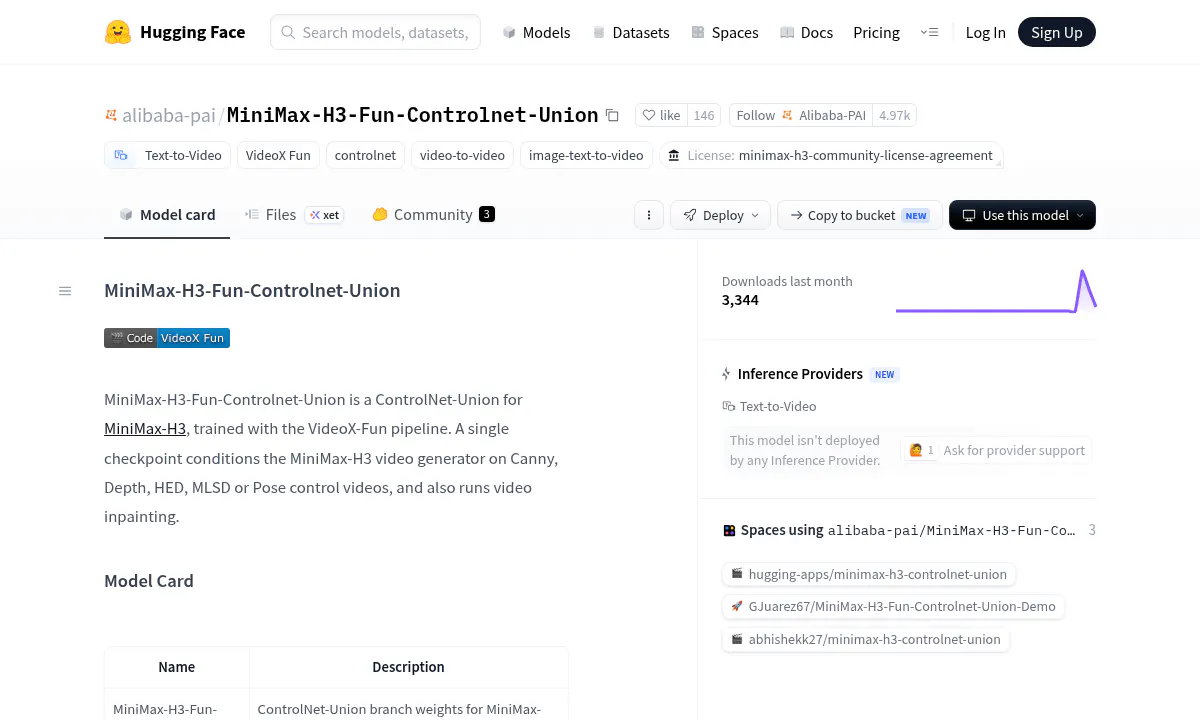
Task: Open GJuarez67 MiniMax-H3 Demo space
Action: 893,606
